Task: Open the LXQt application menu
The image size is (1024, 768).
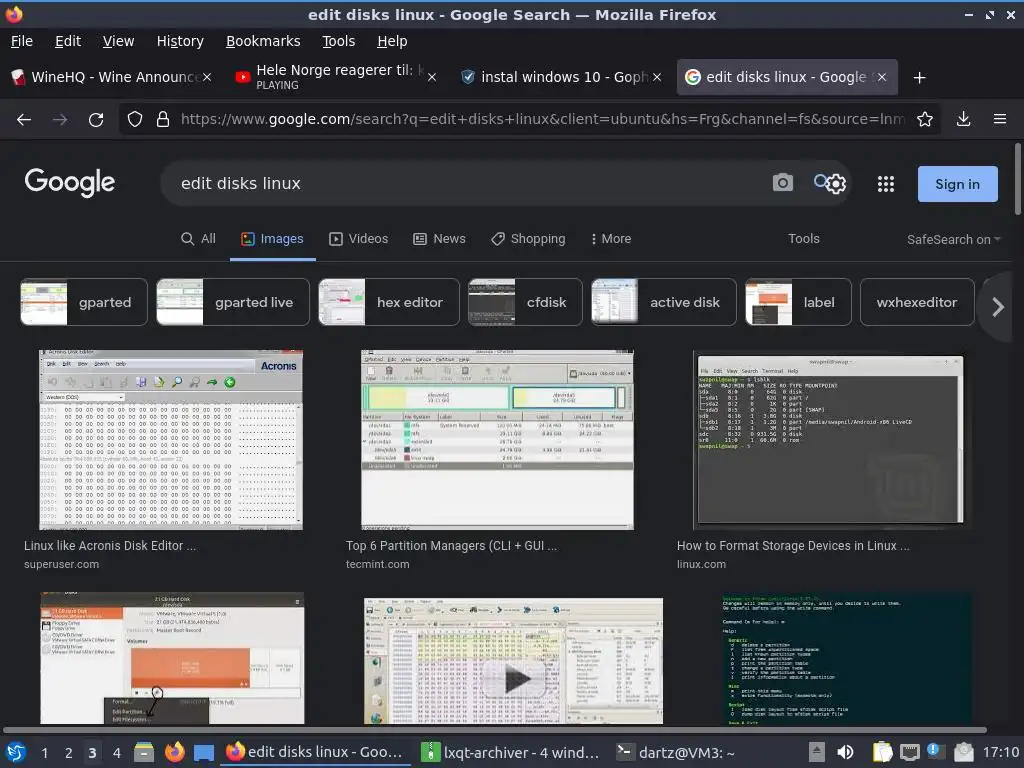Action: click(16, 752)
